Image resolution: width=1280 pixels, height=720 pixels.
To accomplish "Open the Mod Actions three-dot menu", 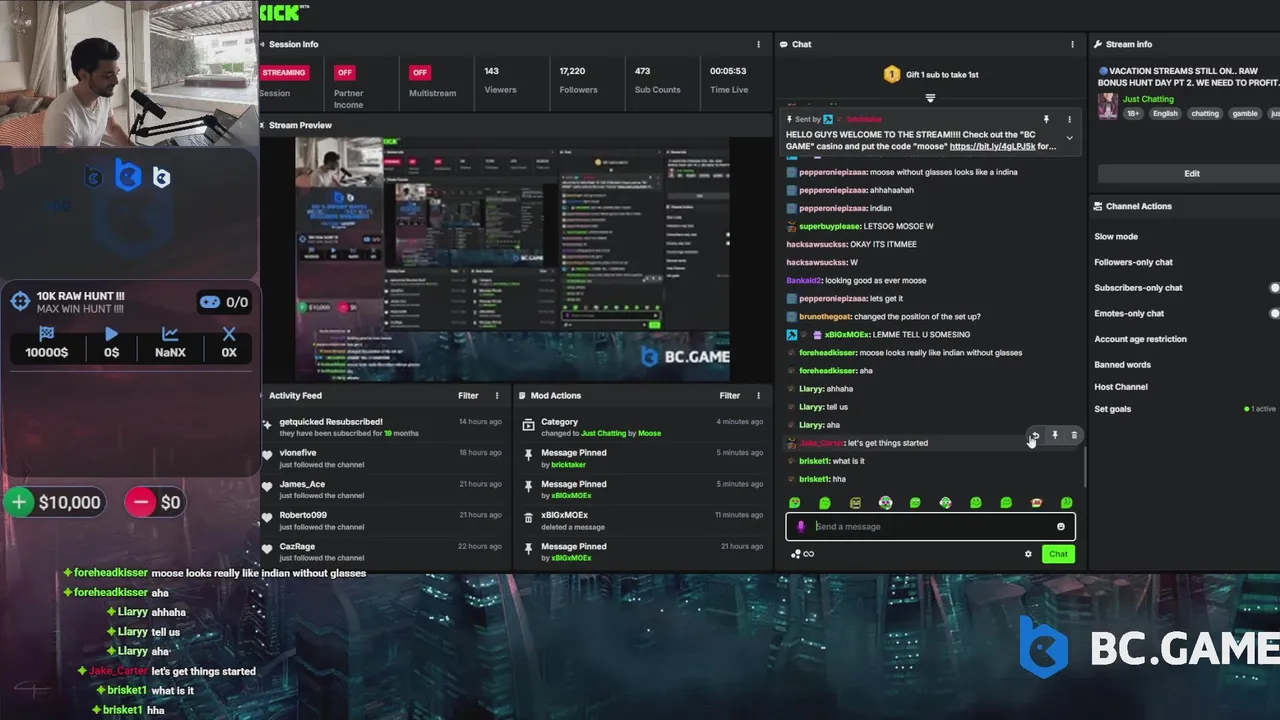I will pyautogui.click(x=758, y=395).
